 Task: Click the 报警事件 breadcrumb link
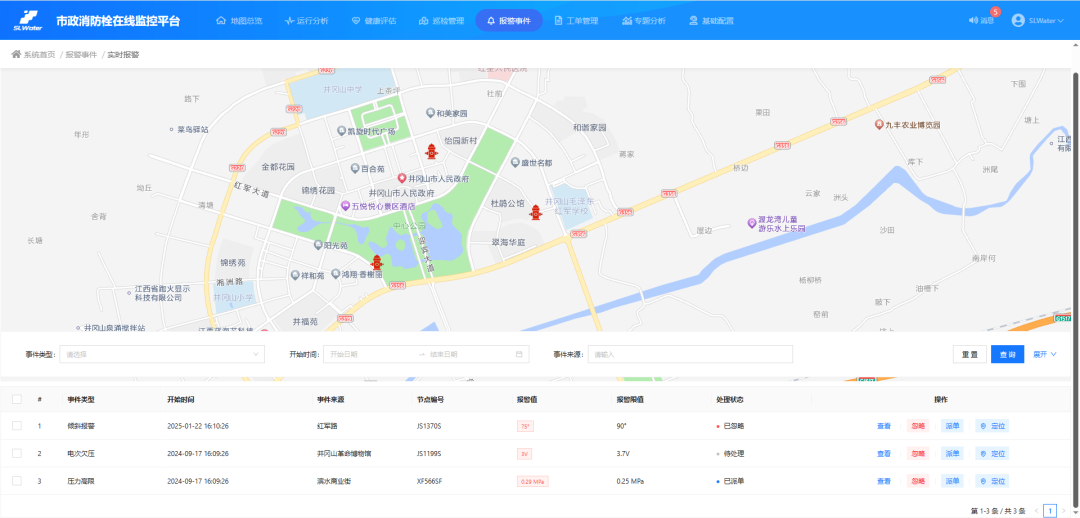point(81,54)
